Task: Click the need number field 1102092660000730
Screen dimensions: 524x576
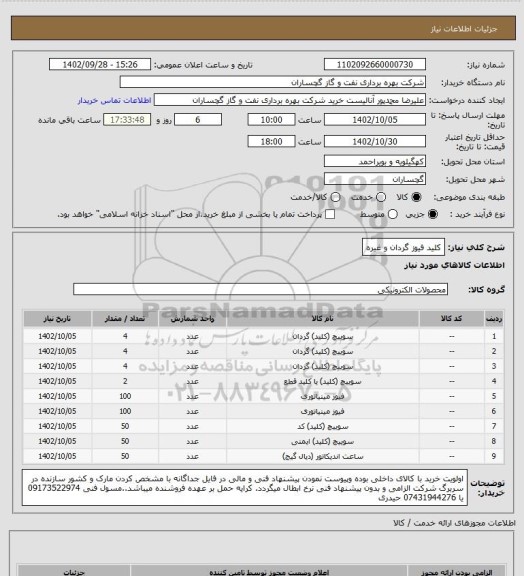Action: click(375, 65)
